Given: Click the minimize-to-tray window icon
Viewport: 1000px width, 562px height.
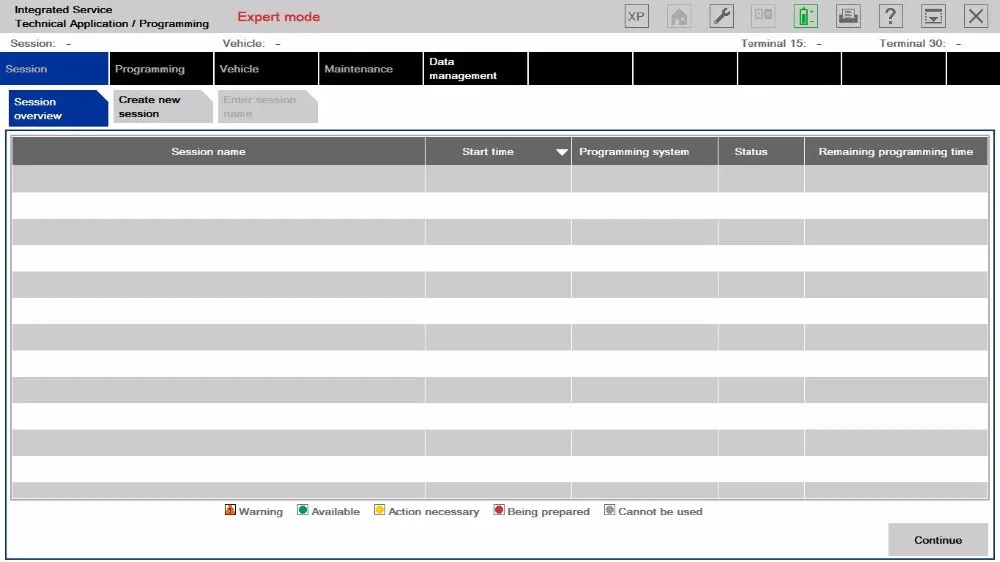Looking at the screenshot, I should [933, 17].
